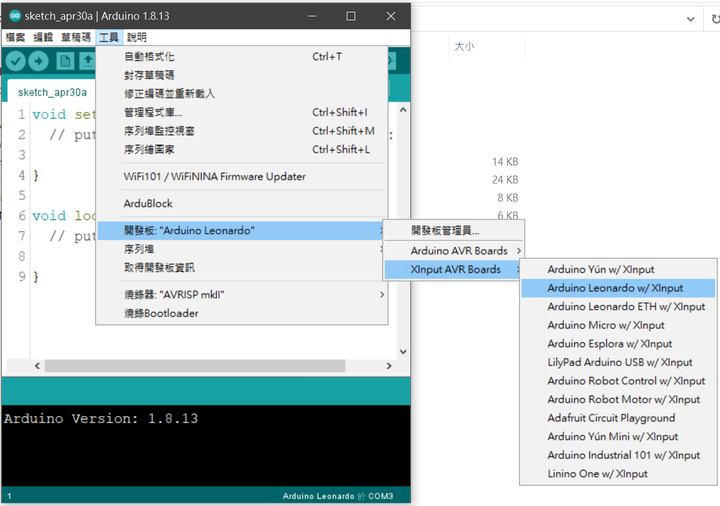Click editor horizontal scrollbar right arrow
The height and width of the screenshot is (506, 720).
click(x=389, y=366)
